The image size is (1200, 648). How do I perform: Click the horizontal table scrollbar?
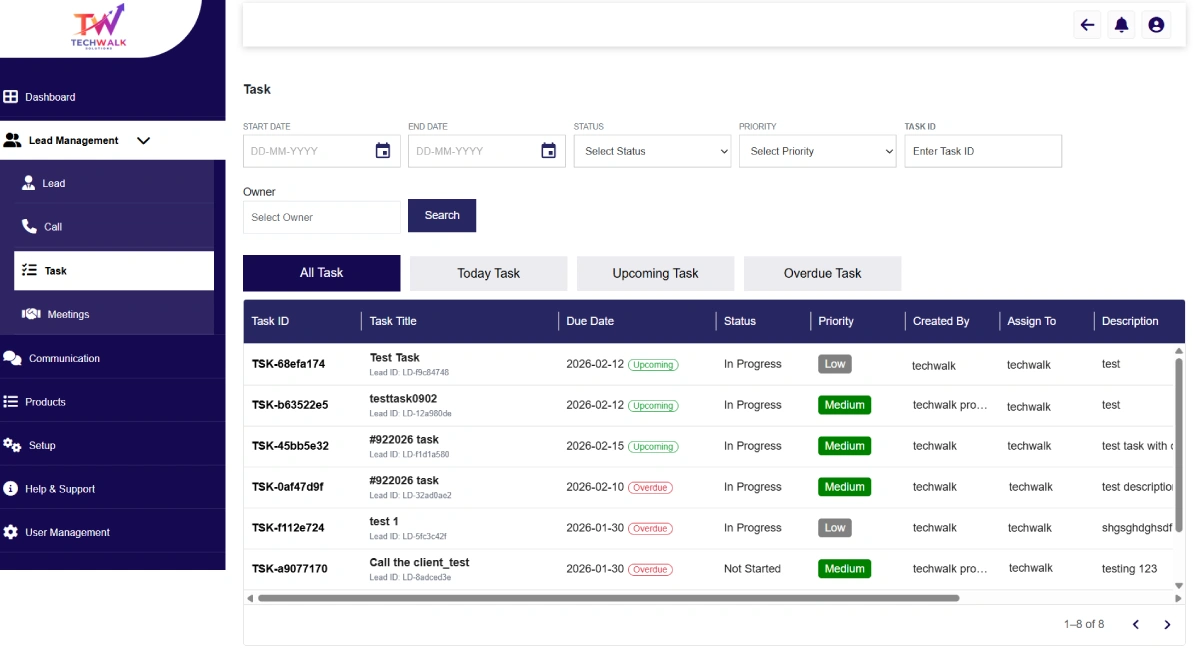click(x=608, y=598)
